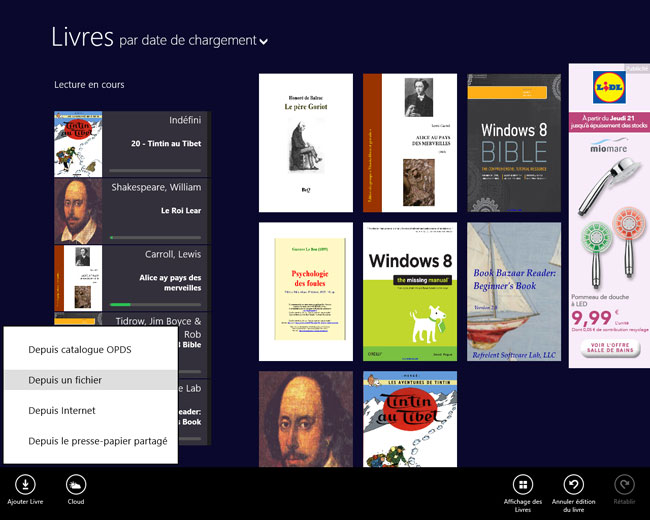The image size is (650, 520).
Task: Click the Ajouter Livre download icon
Action: point(25,484)
